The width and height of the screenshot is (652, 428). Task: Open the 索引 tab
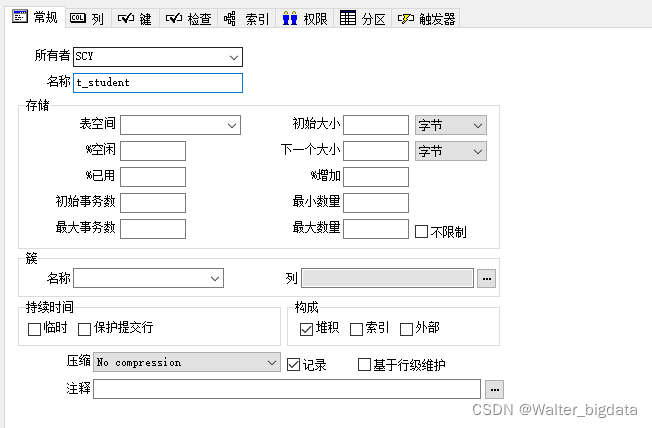click(247, 18)
